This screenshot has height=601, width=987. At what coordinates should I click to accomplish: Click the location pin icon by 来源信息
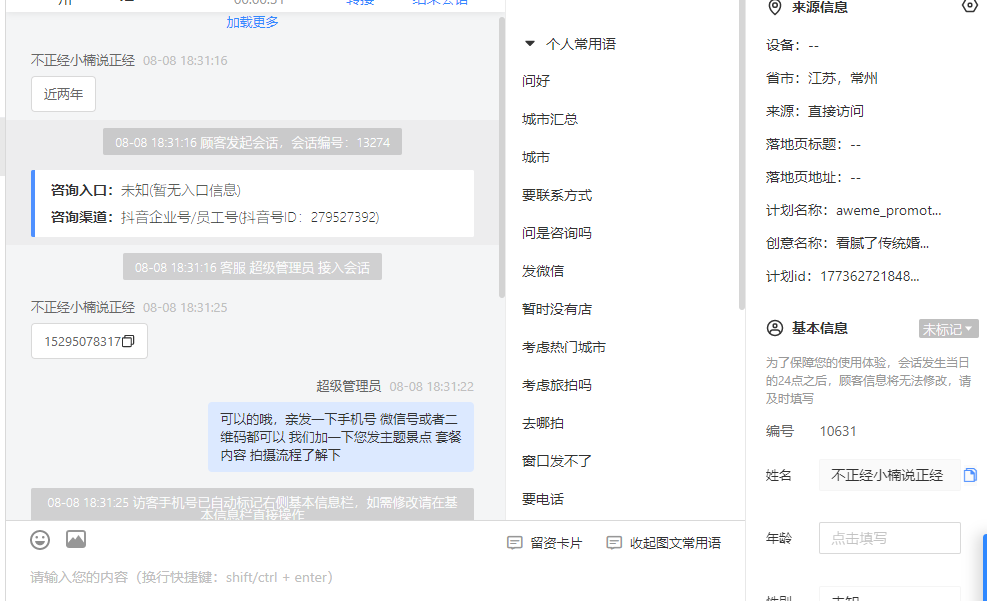click(x=775, y=8)
